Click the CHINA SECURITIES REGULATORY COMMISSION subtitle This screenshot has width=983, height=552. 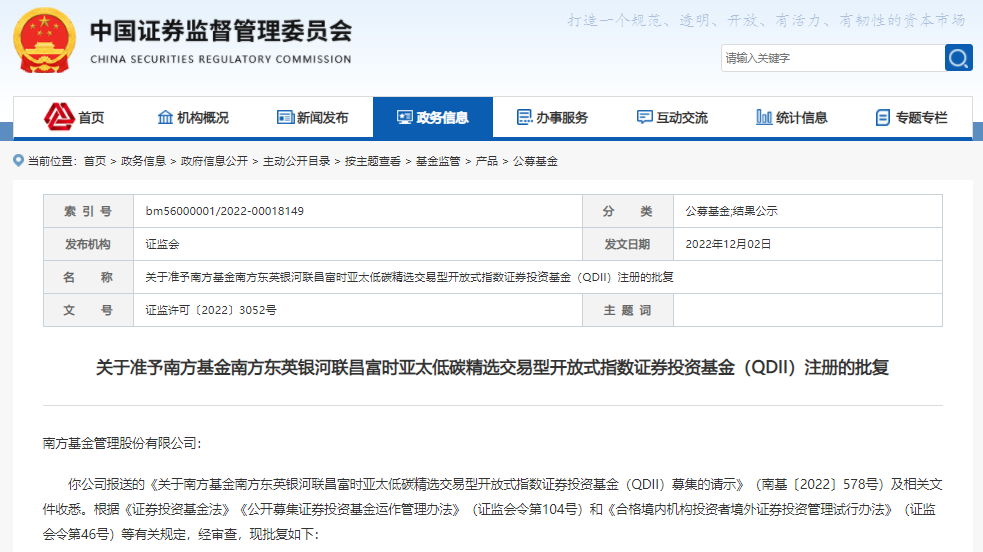pyautogui.click(x=221, y=59)
